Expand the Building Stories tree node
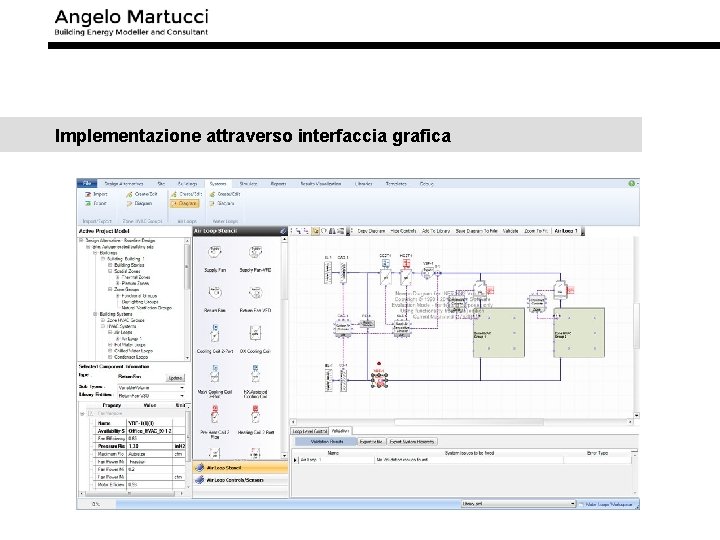The height and width of the screenshot is (540, 720). (x=110, y=265)
